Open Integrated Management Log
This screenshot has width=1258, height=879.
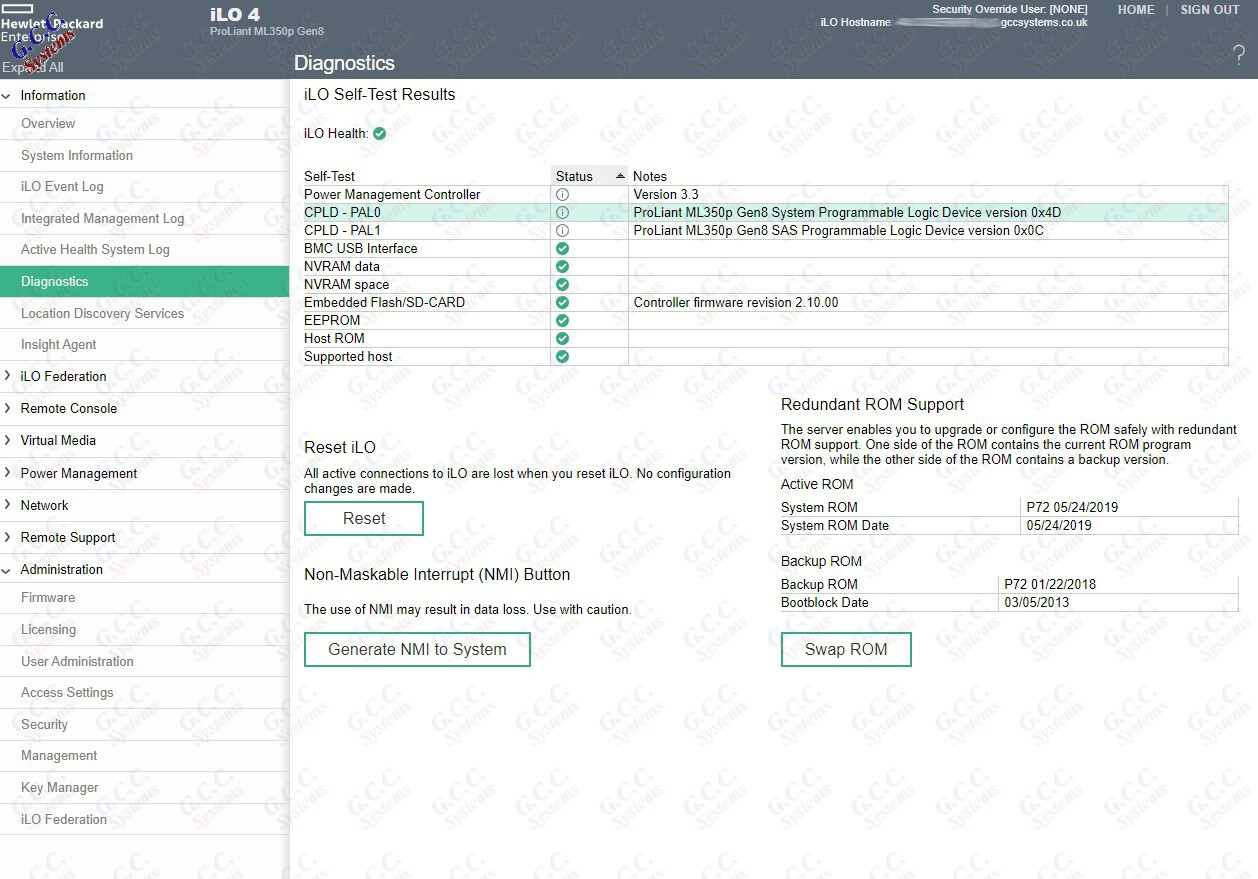pos(103,219)
